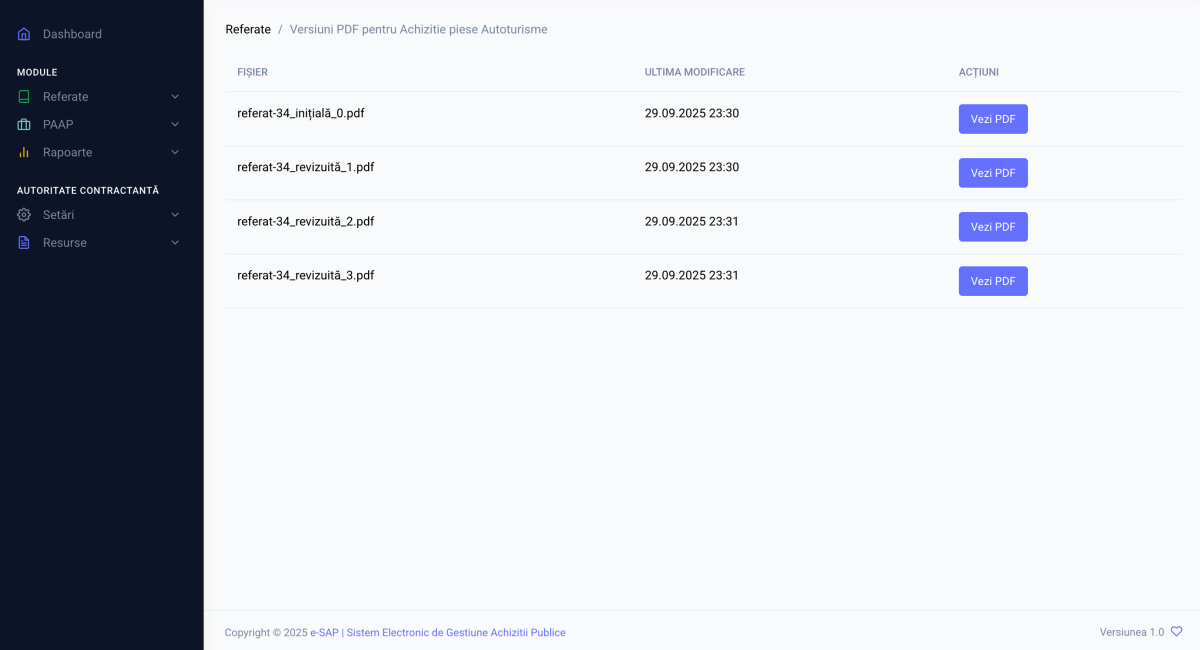
Task: Open Vezi PDF for referat-34_revizuită_2.pdf
Action: (x=992, y=227)
